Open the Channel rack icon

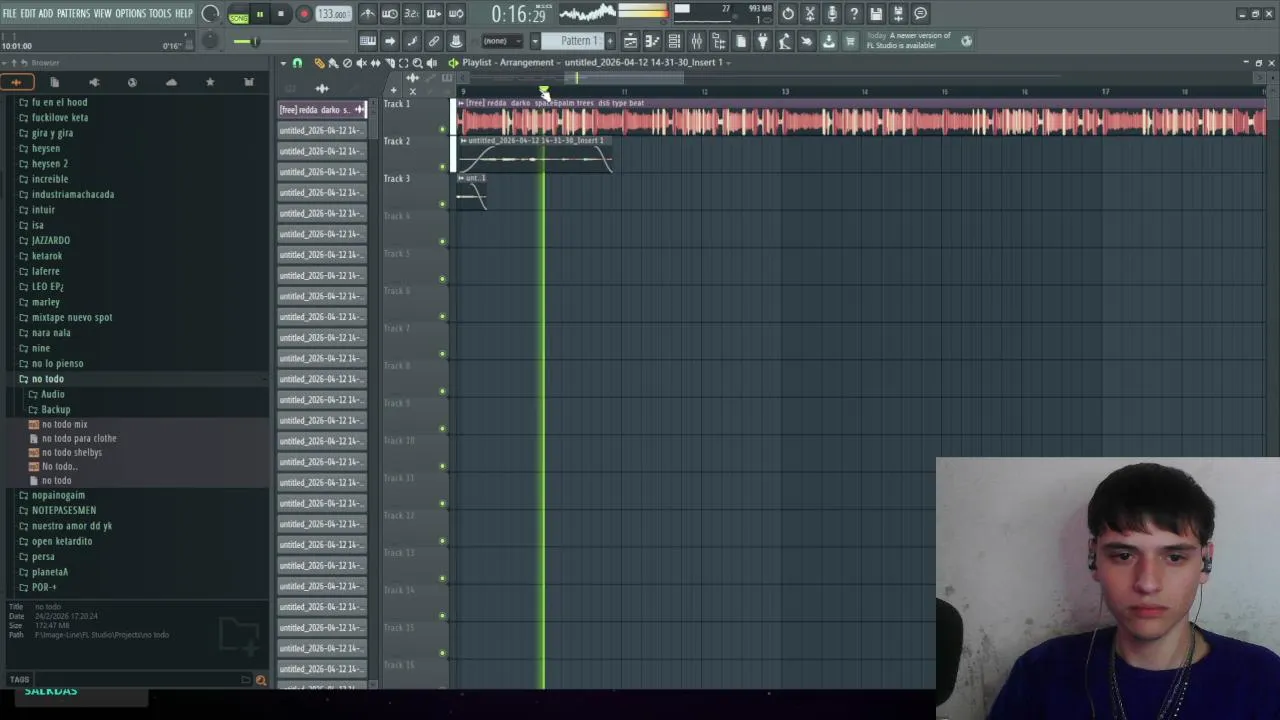674,41
